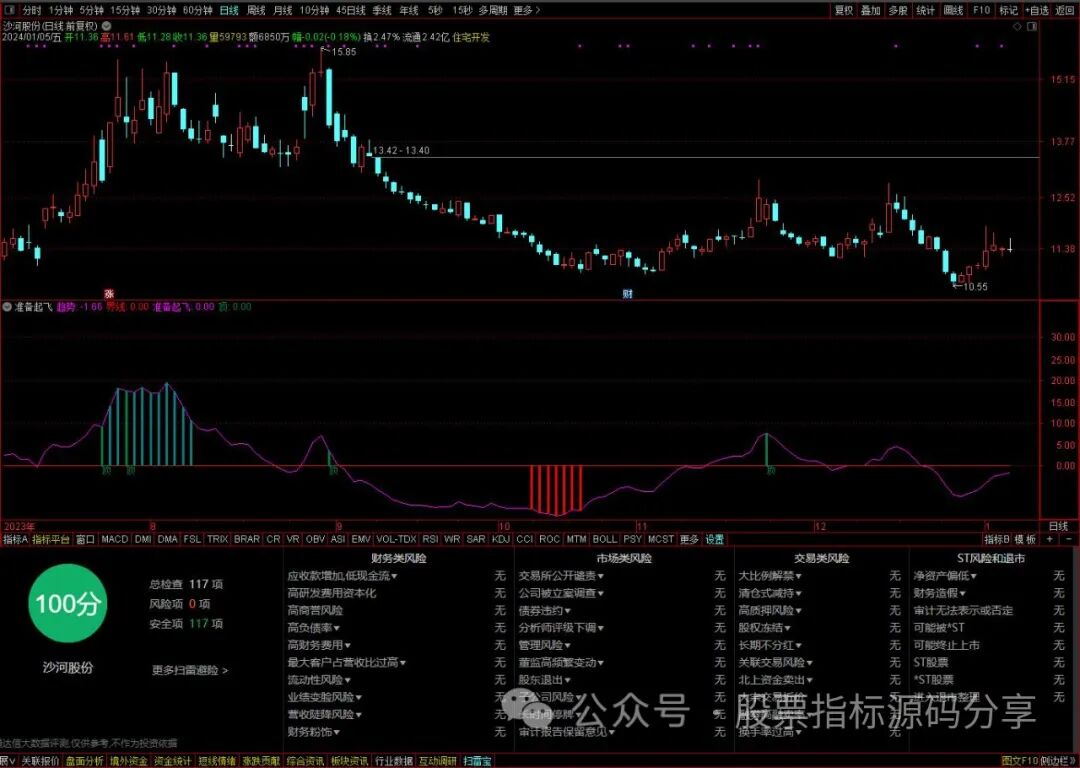
Task: Open the F10 company info
Action: 981,10
